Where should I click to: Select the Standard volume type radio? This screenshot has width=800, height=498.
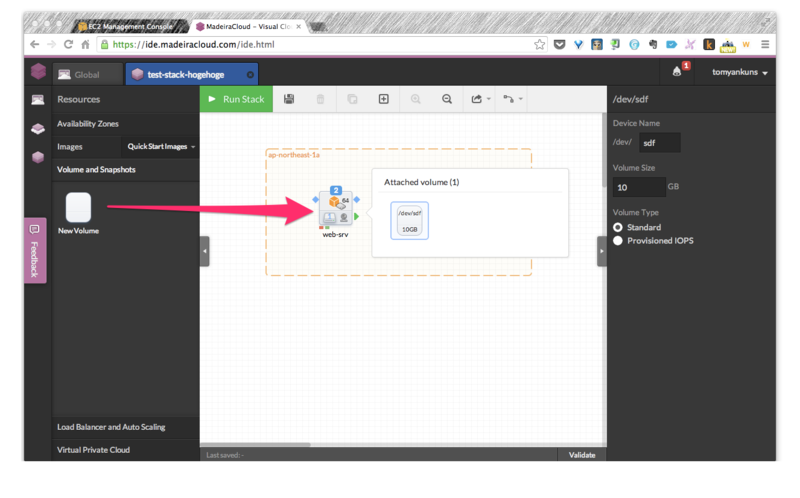pos(618,227)
